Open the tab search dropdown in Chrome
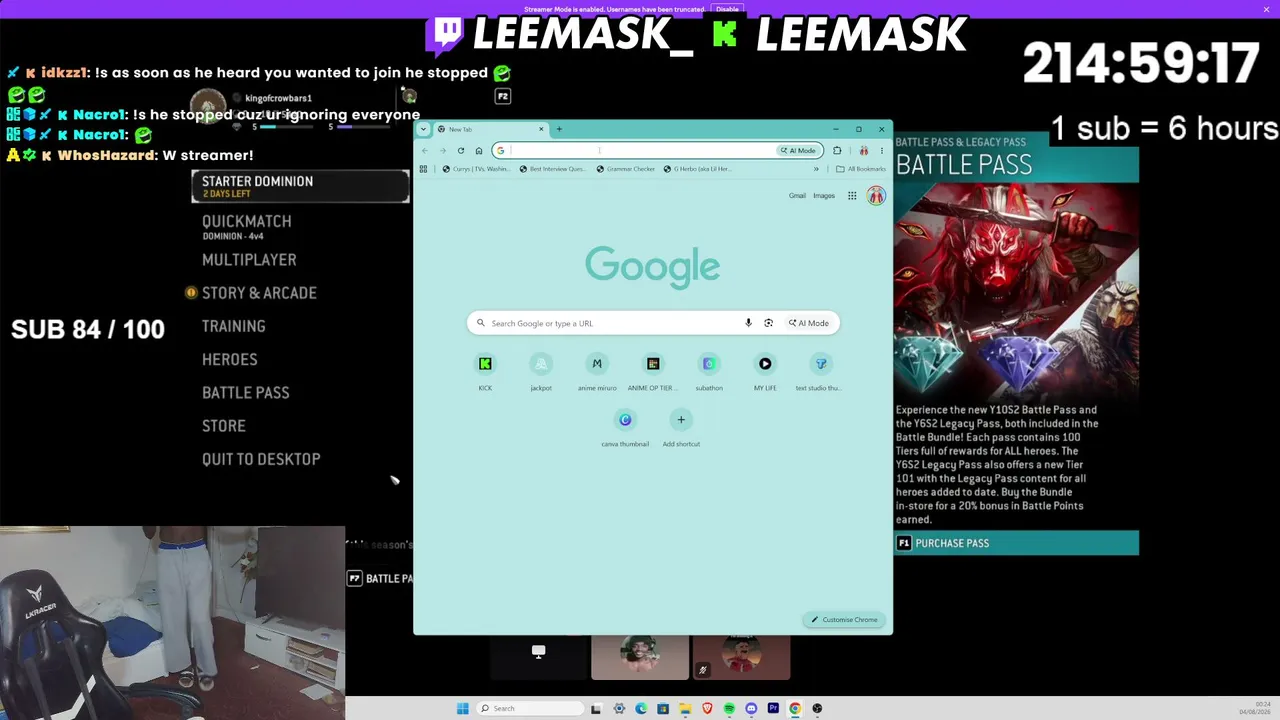The width and height of the screenshot is (1280, 720). pos(423,129)
